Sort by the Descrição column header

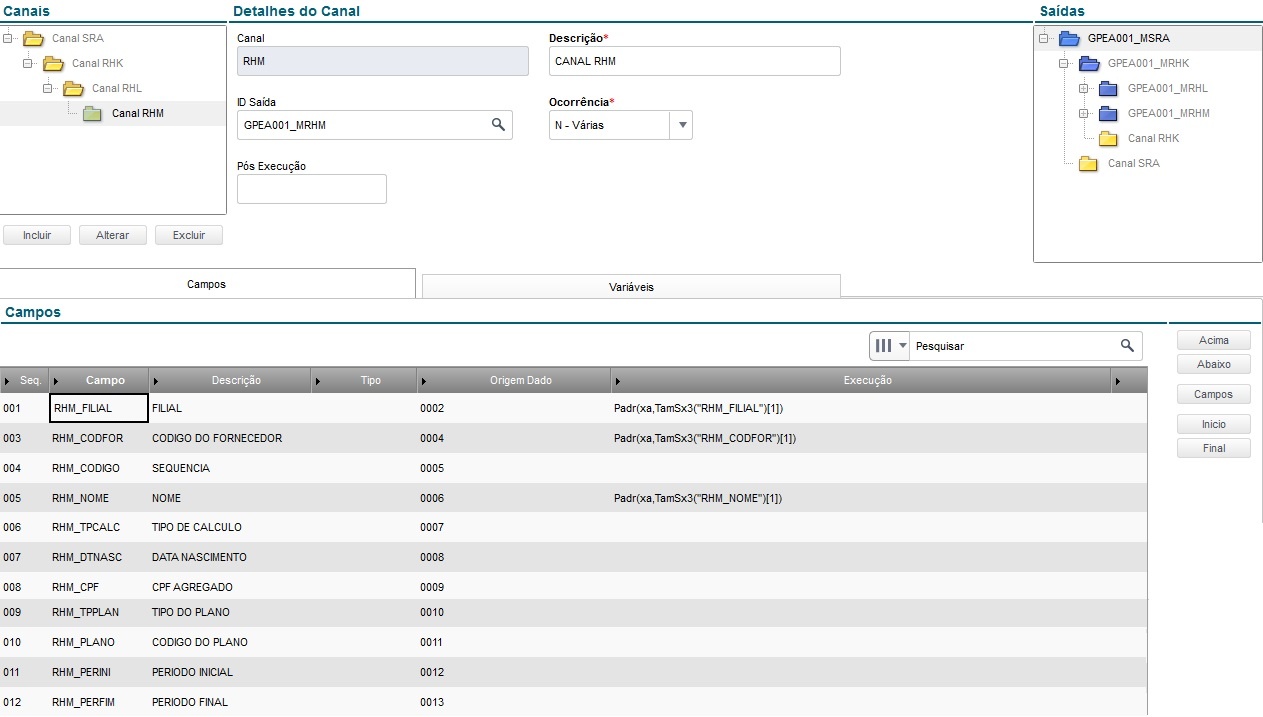236,381
